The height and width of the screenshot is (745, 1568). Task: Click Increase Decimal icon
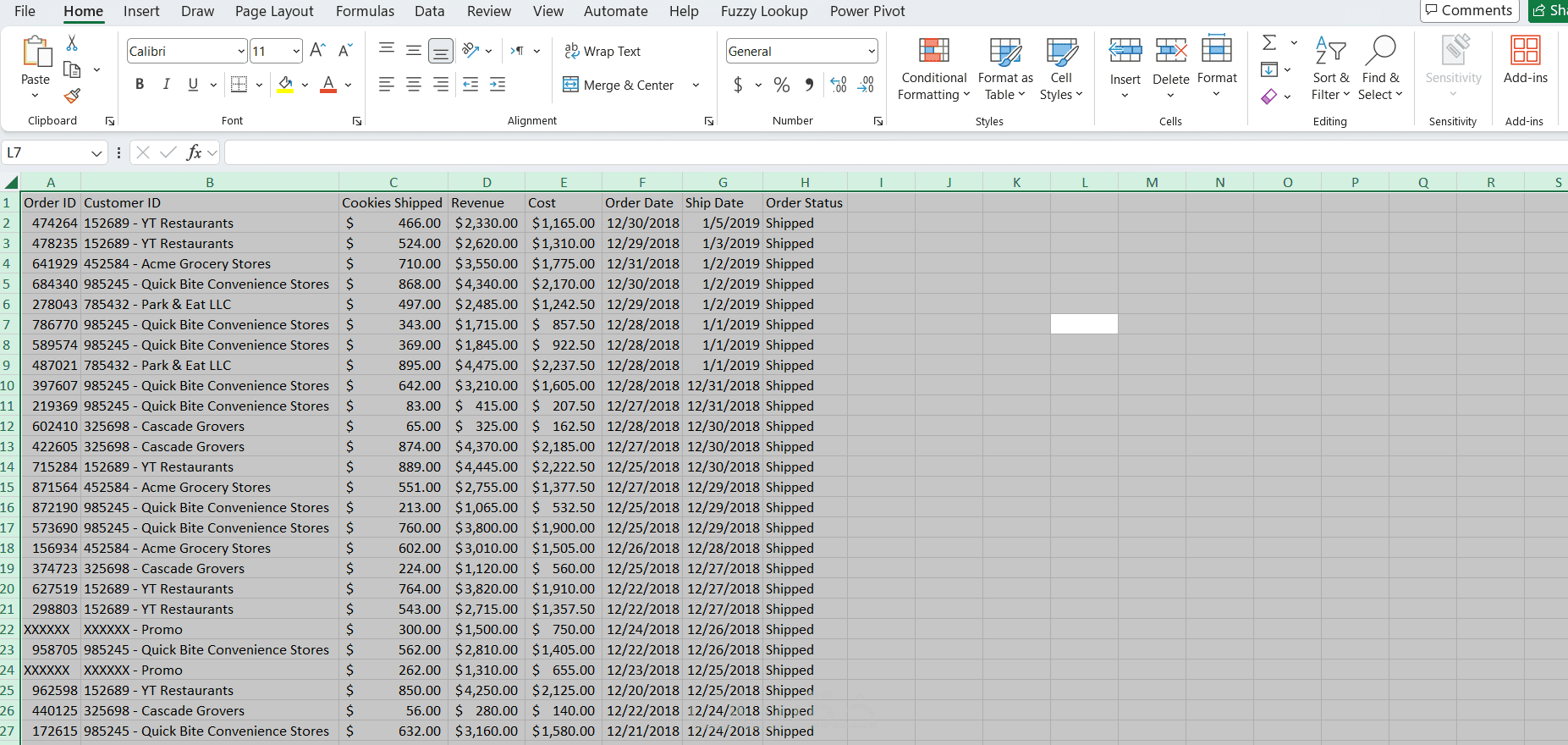839,85
